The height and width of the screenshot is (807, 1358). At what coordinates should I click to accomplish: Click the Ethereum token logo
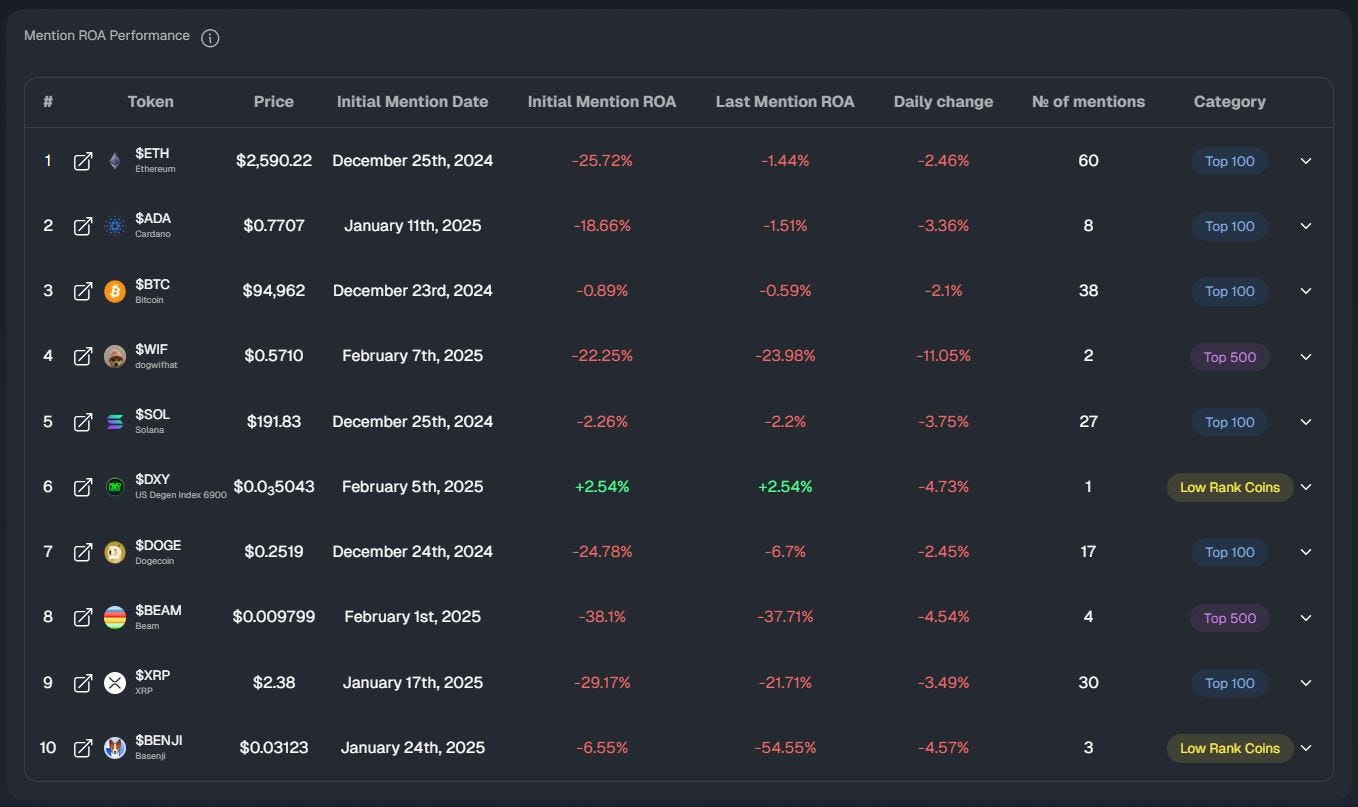coord(115,161)
